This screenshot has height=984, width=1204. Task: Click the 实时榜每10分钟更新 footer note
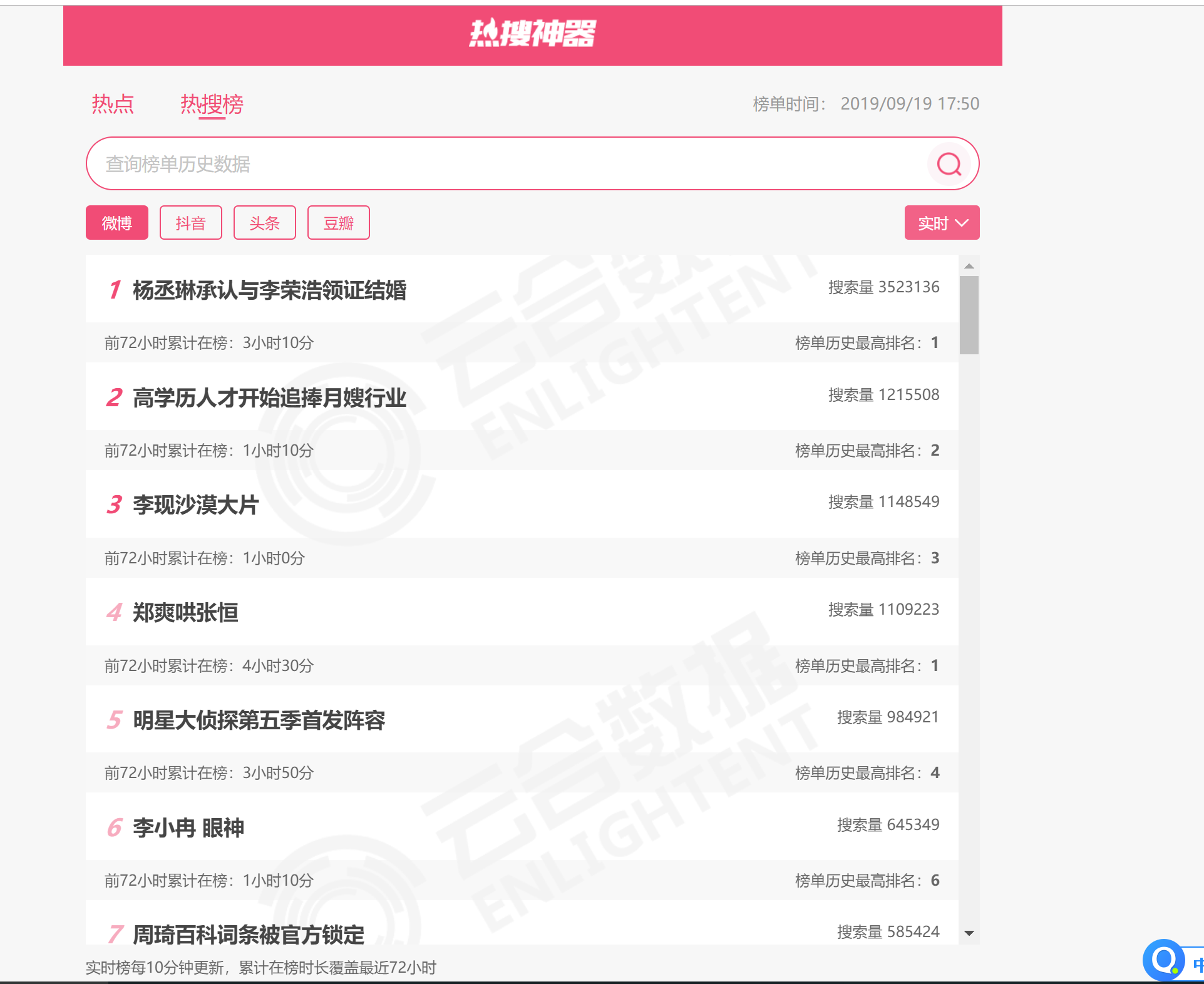pyautogui.click(x=261, y=968)
